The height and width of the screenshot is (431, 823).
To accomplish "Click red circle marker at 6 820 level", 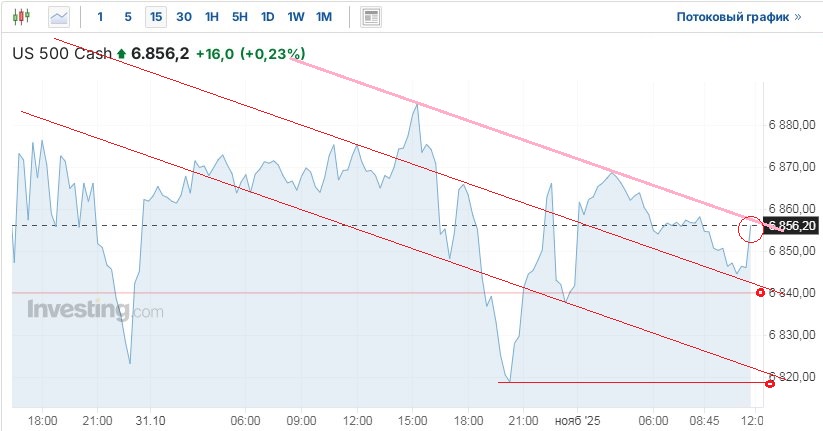I will [769, 383].
